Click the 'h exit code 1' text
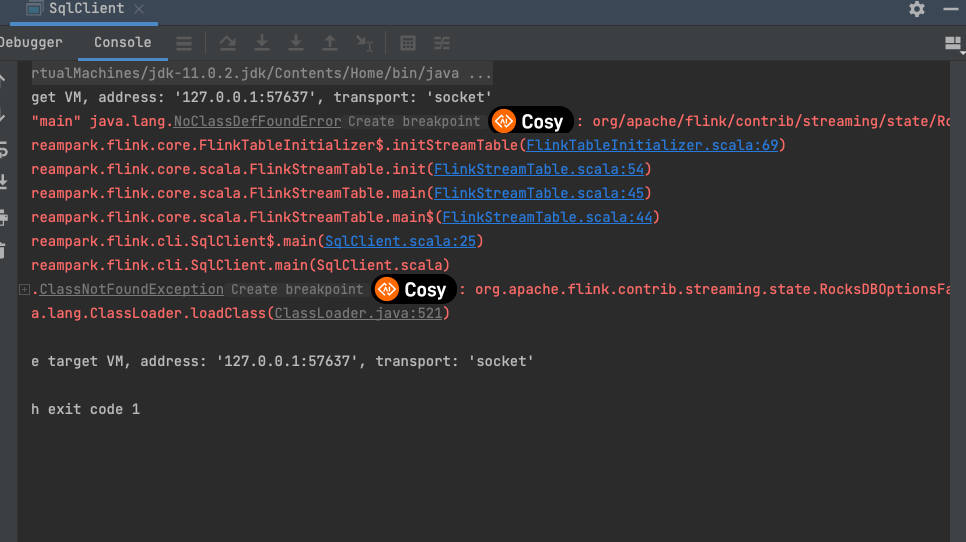The image size is (966, 542). click(86, 410)
